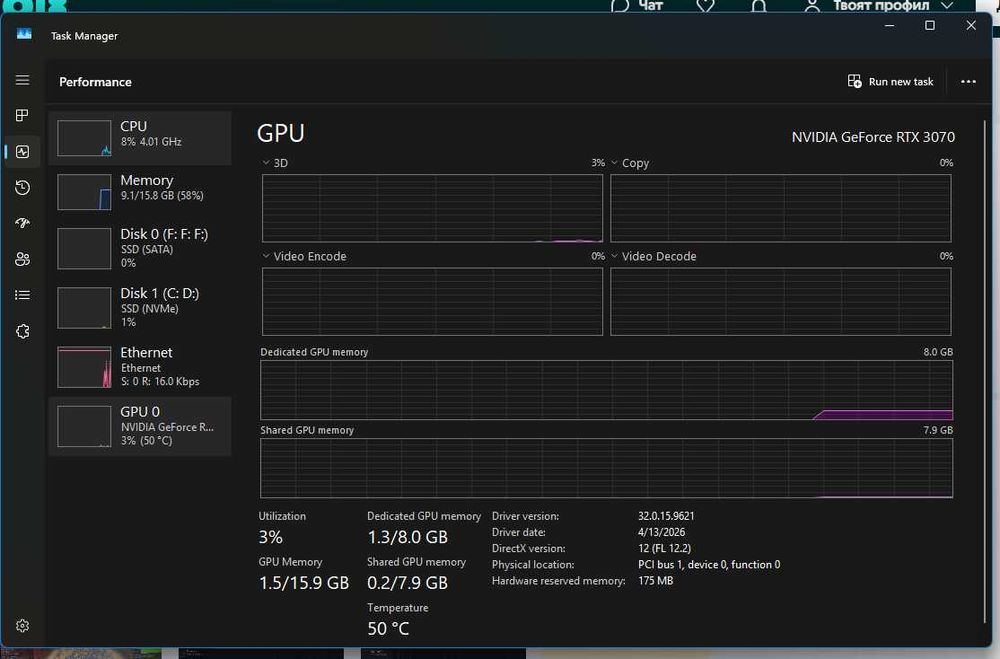This screenshot has width=1000, height=659.
Task: Click the Task Manager app icon in title bar
Action: click(24, 34)
